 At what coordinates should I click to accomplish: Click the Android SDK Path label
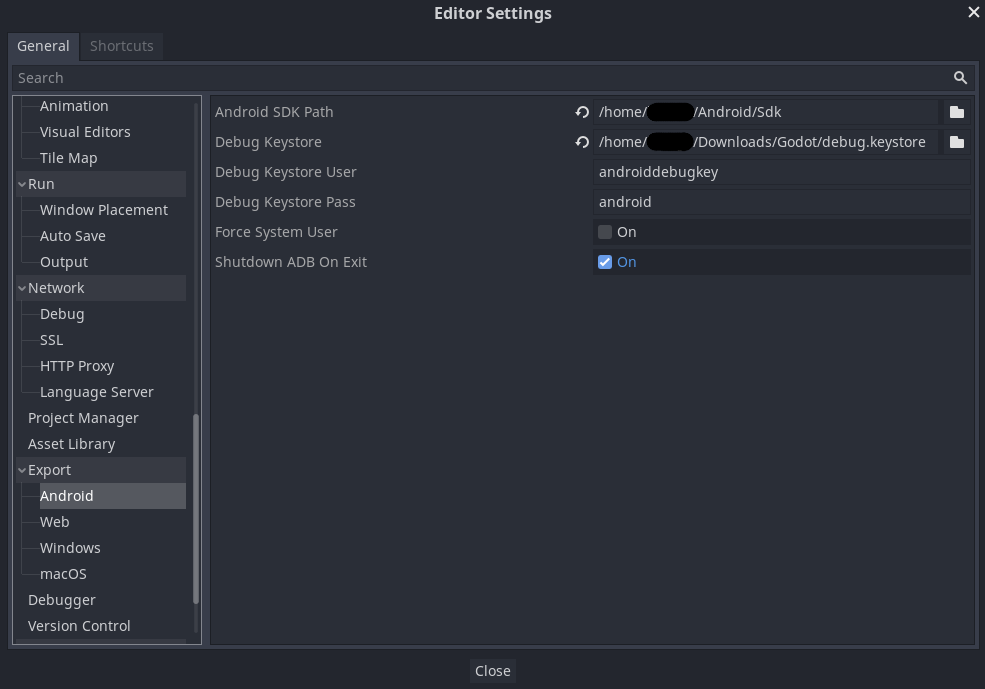pos(275,112)
